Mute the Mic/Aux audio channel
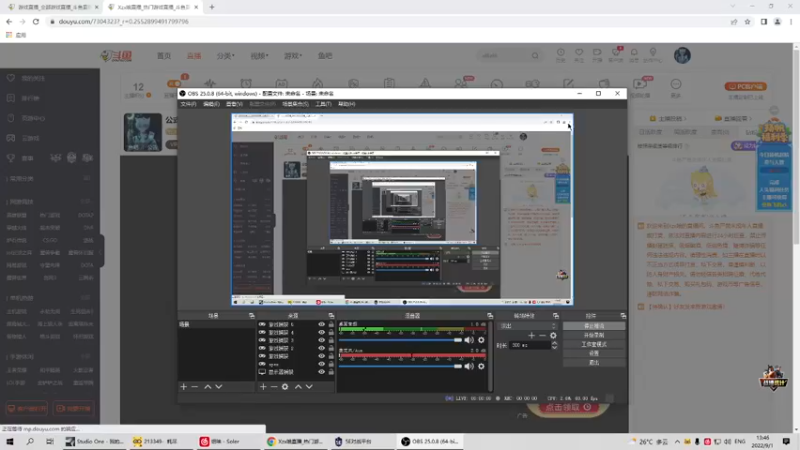The image size is (800, 450). pos(469,366)
